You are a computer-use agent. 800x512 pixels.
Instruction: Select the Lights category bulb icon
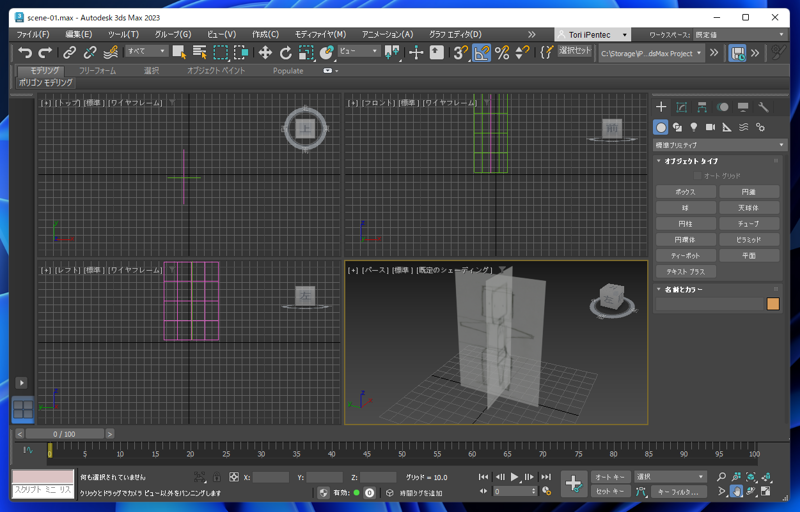point(694,127)
